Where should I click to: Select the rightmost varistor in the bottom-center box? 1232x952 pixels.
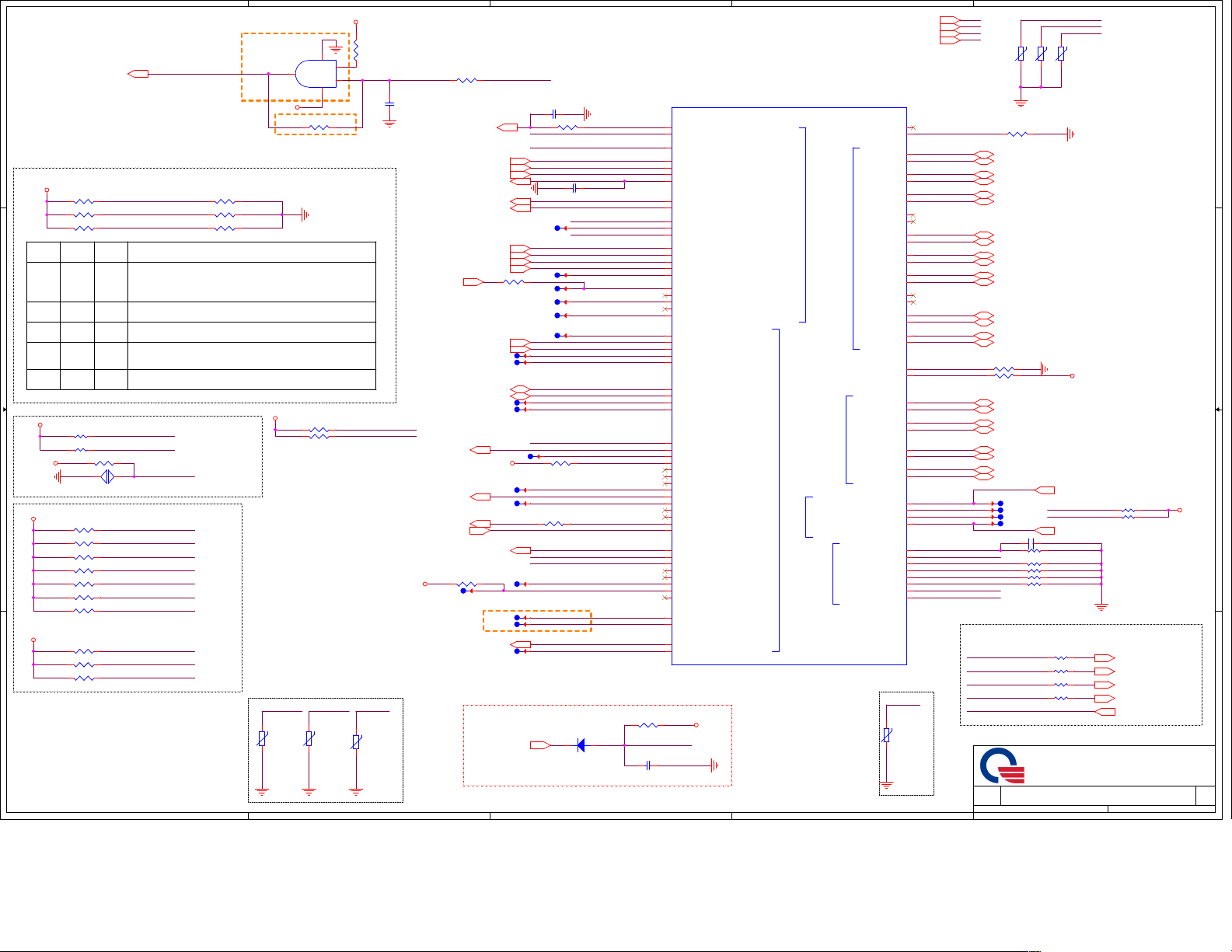coord(356,741)
